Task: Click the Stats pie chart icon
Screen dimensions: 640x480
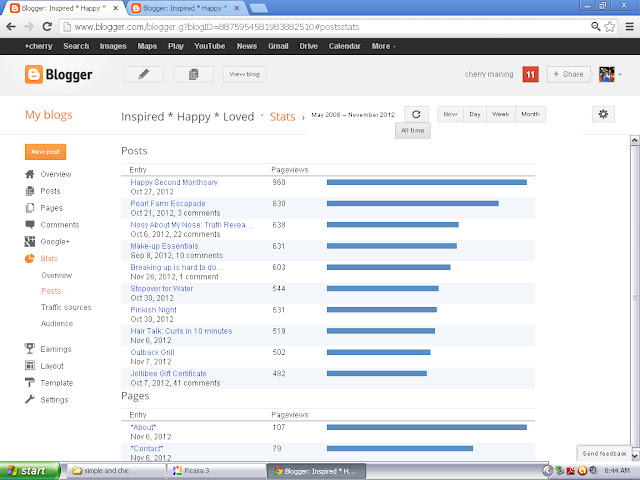Action: click(x=30, y=258)
